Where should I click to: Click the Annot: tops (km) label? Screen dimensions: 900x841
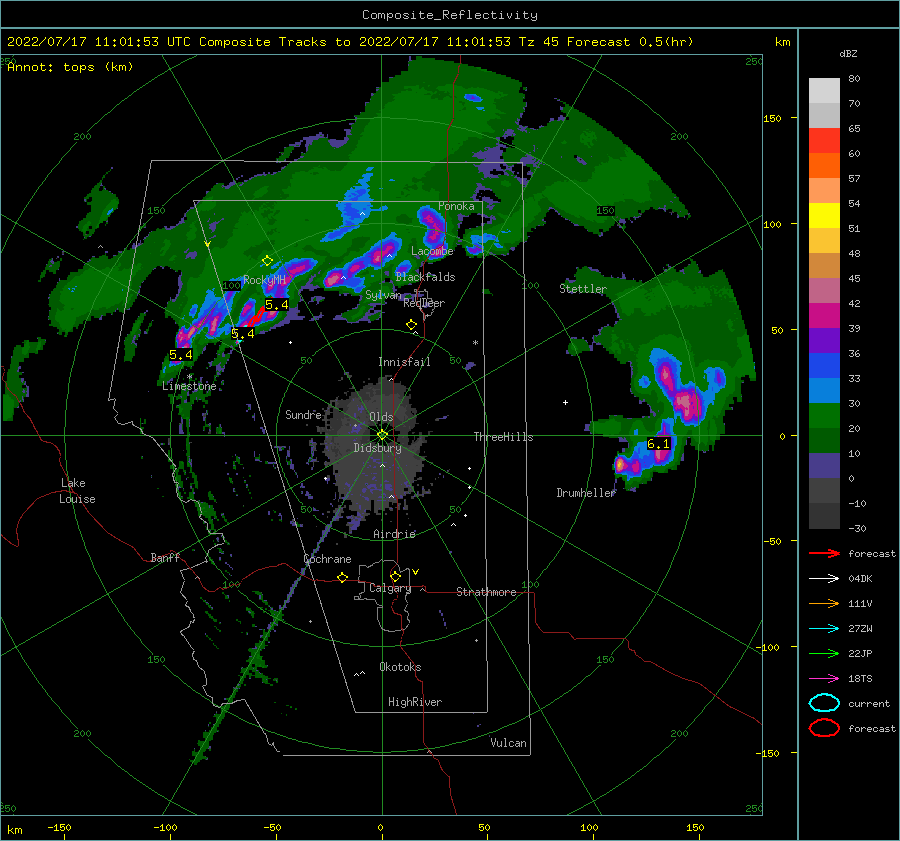(x=70, y=67)
